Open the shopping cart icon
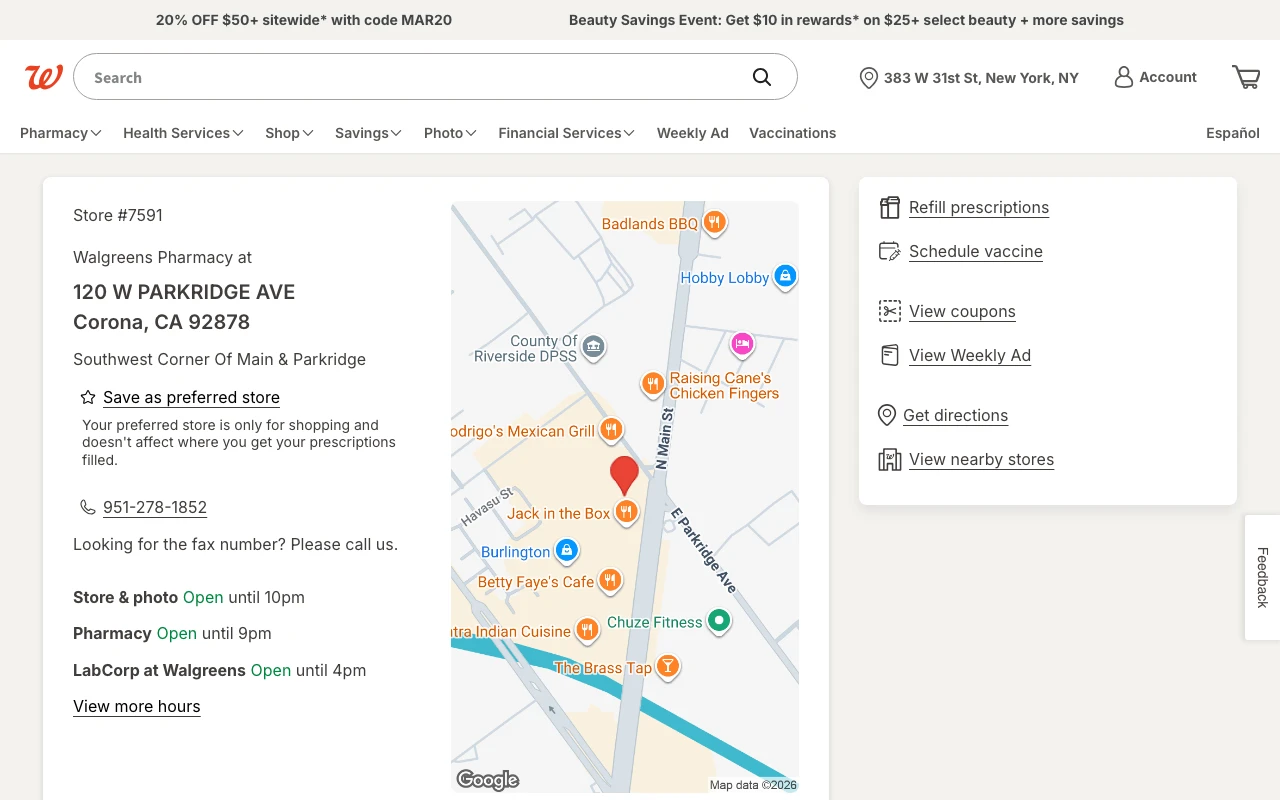Viewport: 1280px width, 800px height. pyautogui.click(x=1246, y=77)
